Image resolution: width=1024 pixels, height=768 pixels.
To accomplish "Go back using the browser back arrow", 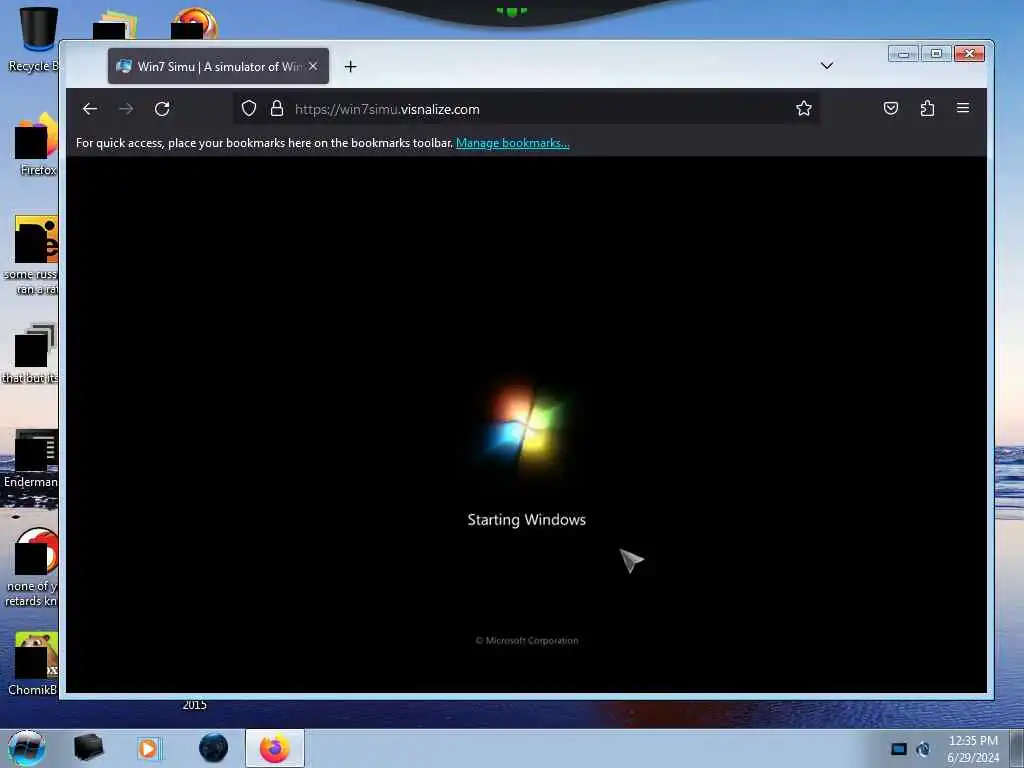I will [x=90, y=109].
